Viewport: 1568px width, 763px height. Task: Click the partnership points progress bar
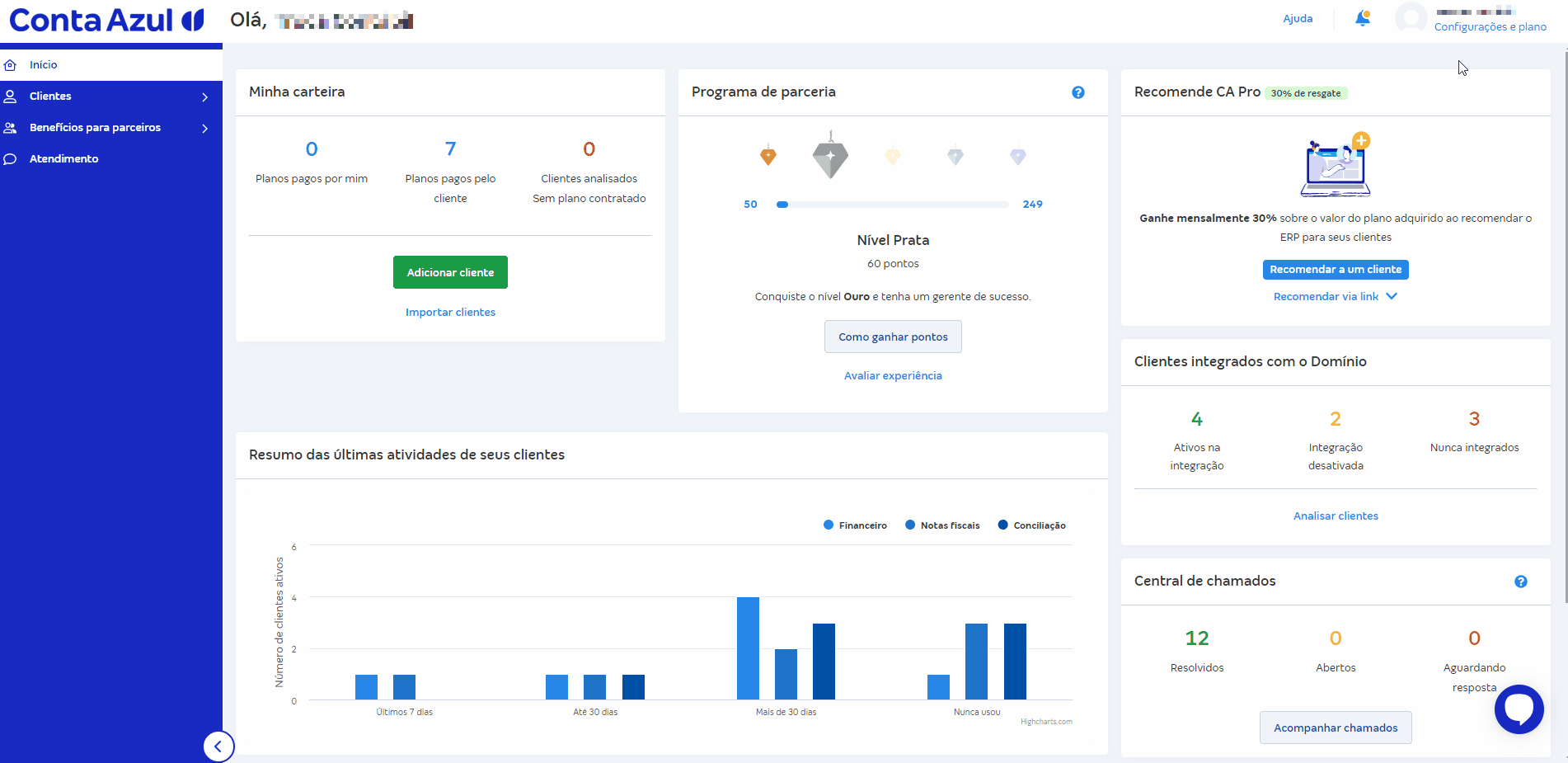tap(892, 204)
